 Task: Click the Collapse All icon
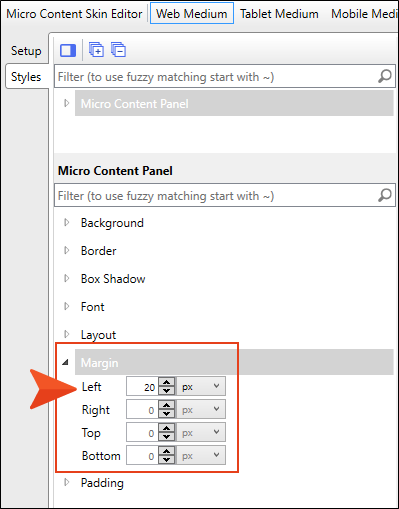click(x=118, y=50)
